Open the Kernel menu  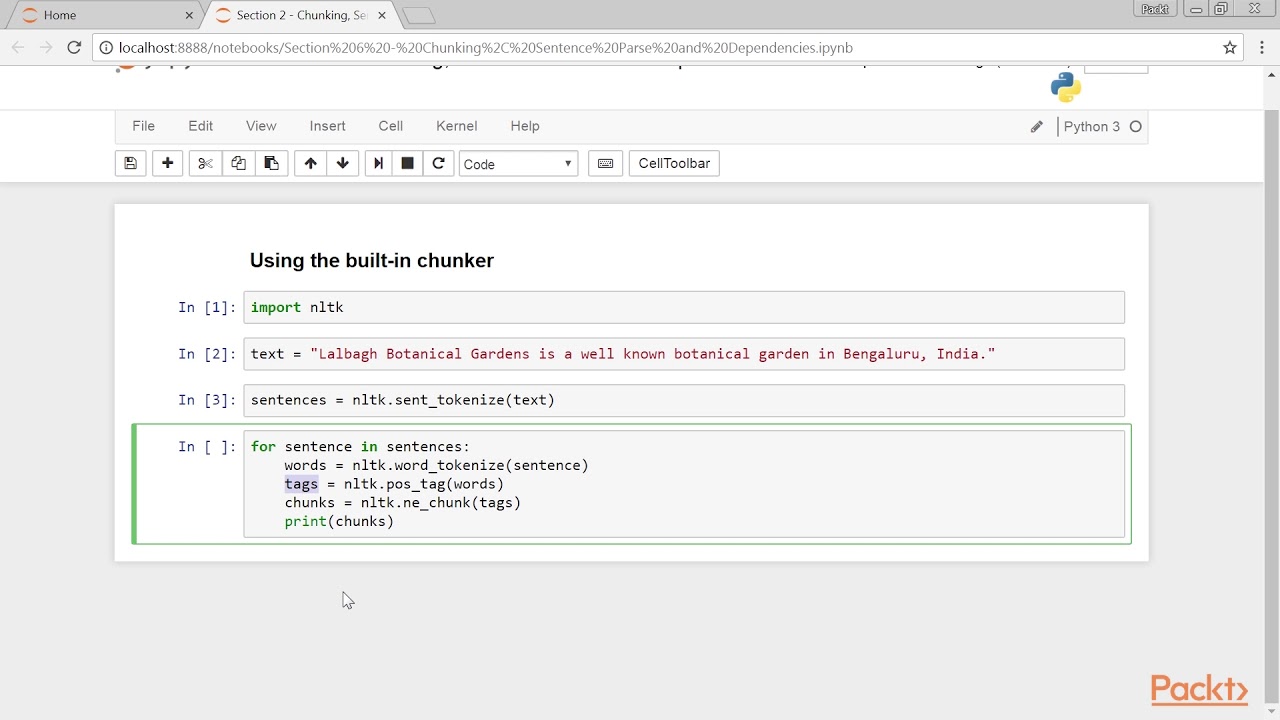click(456, 126)
